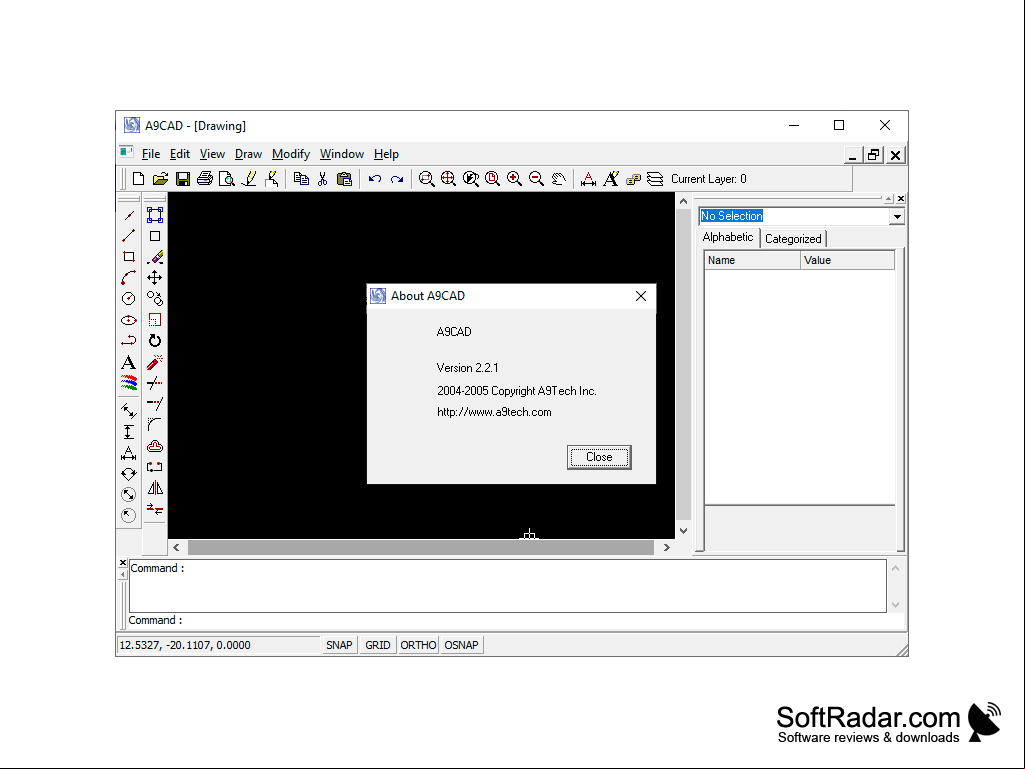The width and height of the screenshot is (1025, 769).
Task: Undo the last action
Action: point(375,179)
